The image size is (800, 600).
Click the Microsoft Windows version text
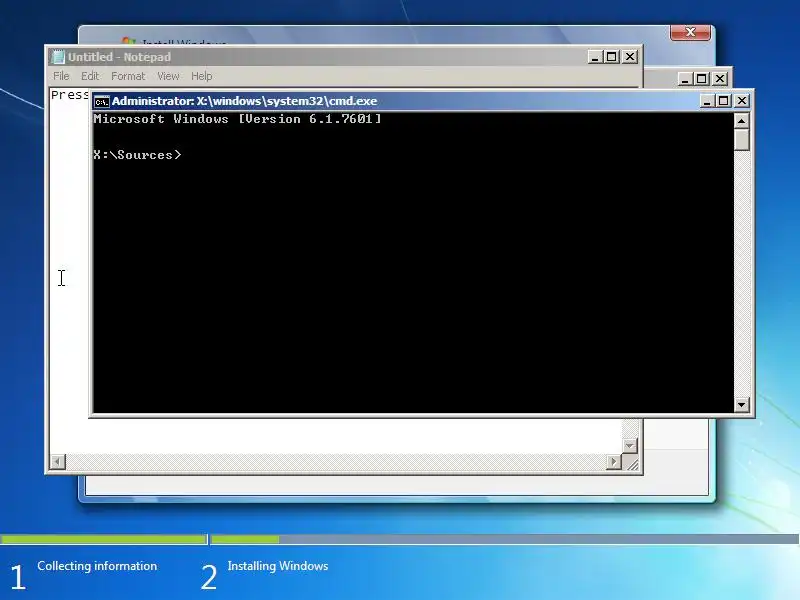coord(237,119)
